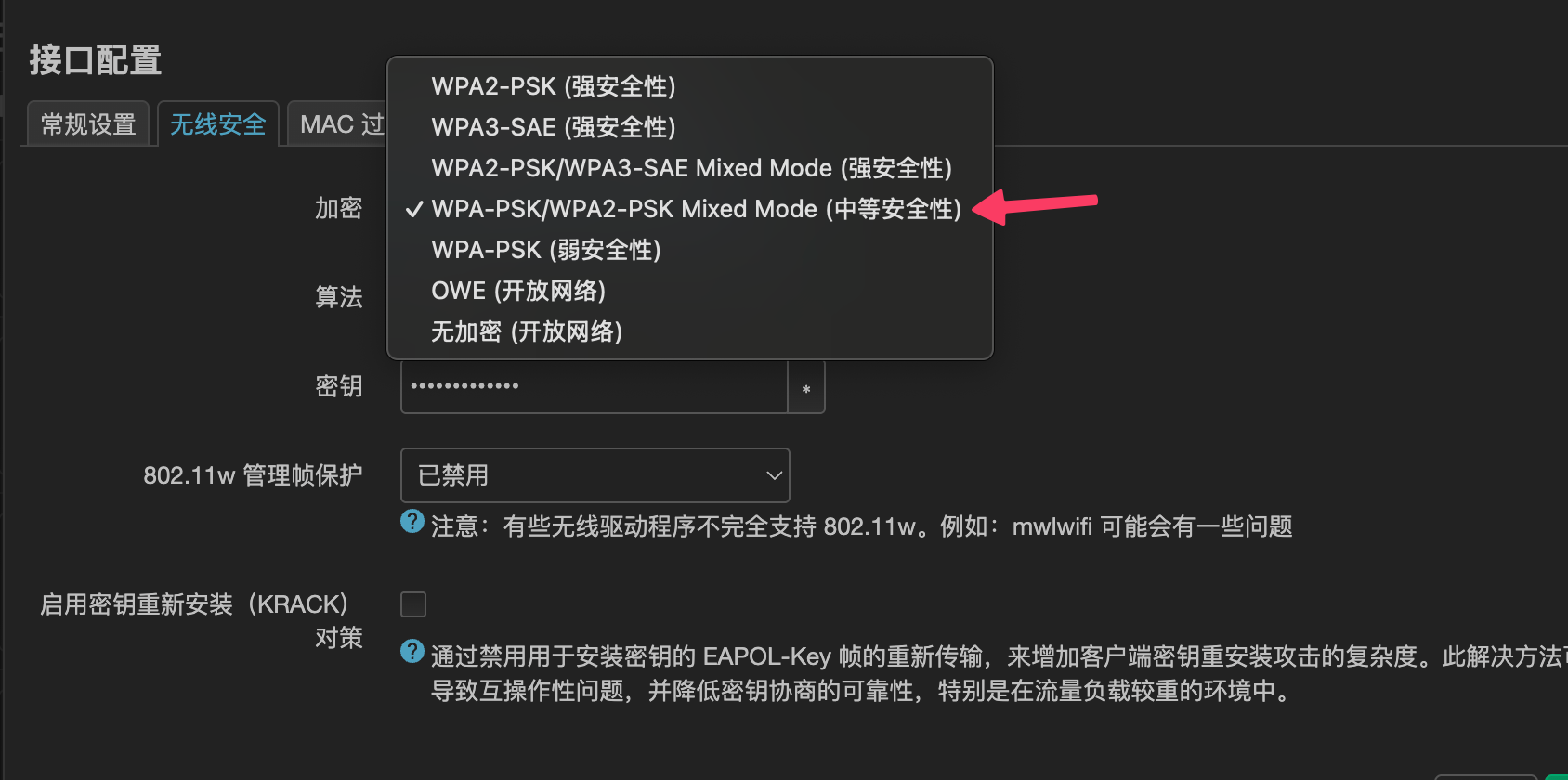Click into the 密钥 password field
Viewport: 1568px width, 780px height.
[595, 388]
